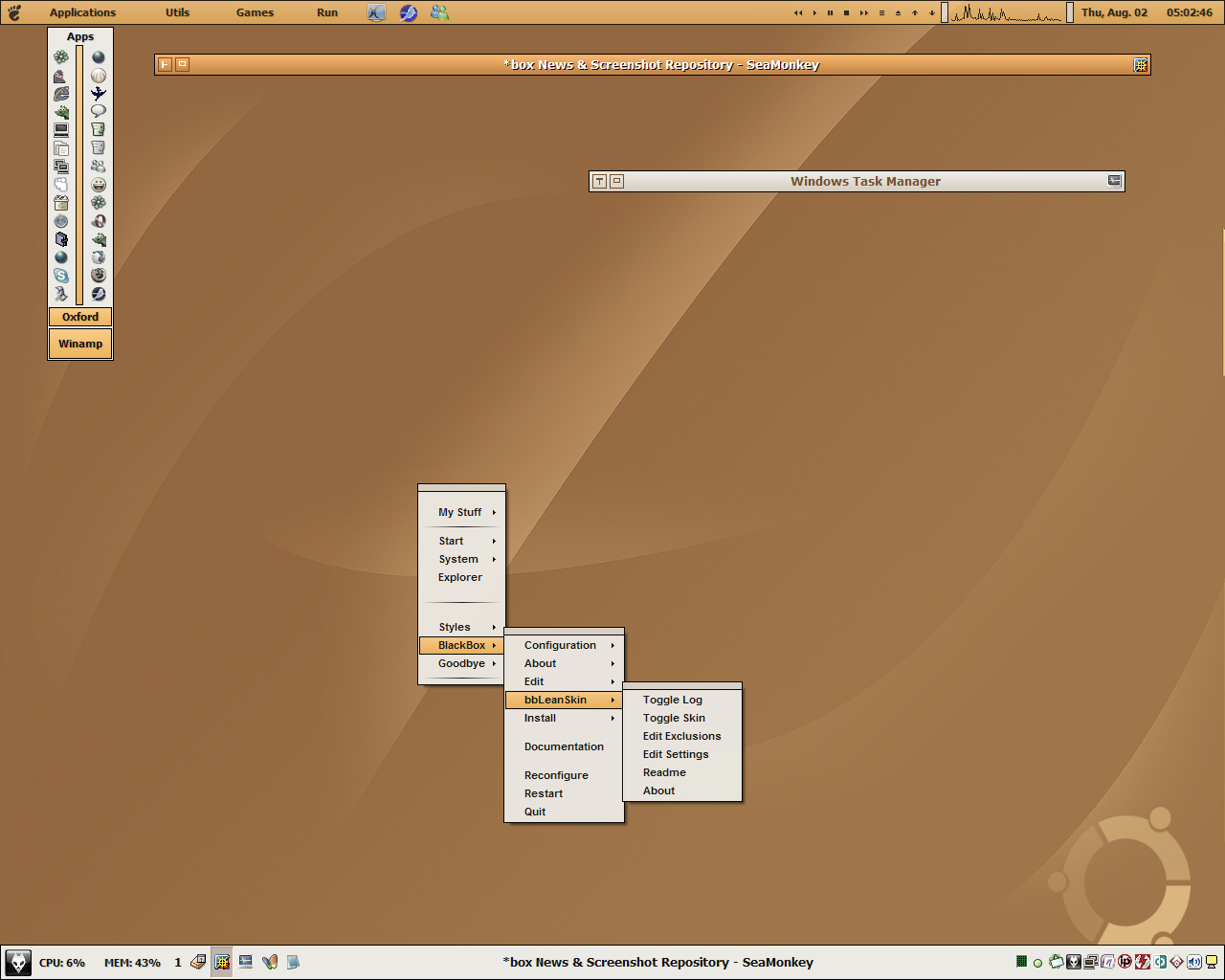
Task: Open Documentation in BlackBox menu
Action: (565, 746)
